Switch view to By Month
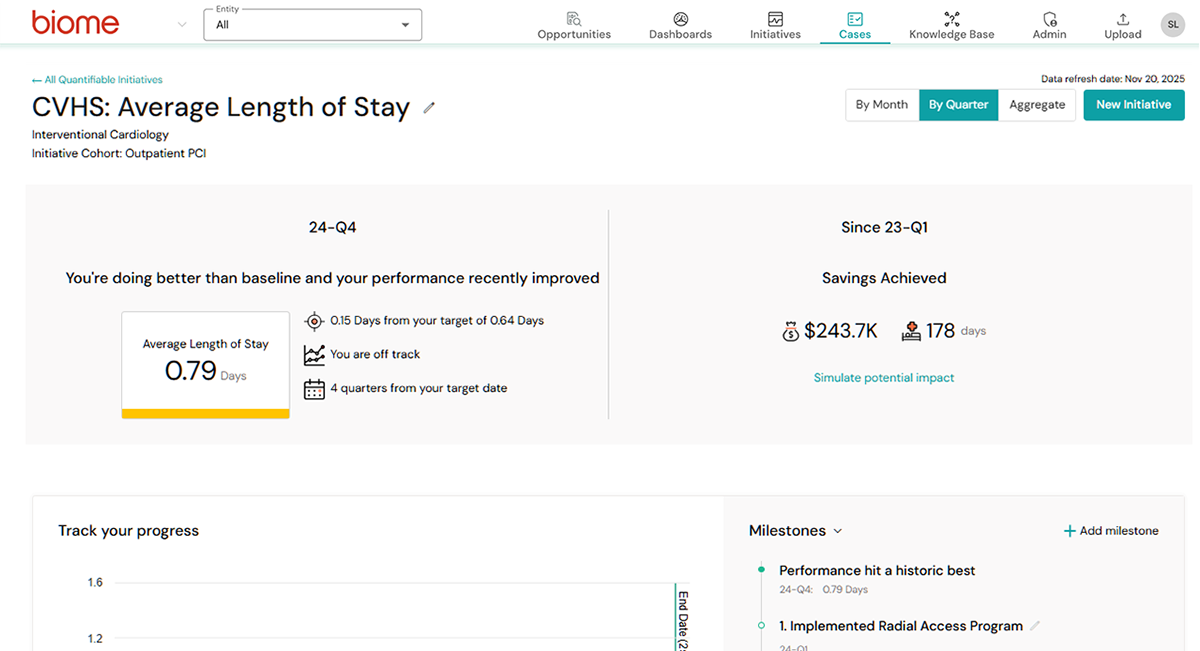1200x651 pixels. 882,105
